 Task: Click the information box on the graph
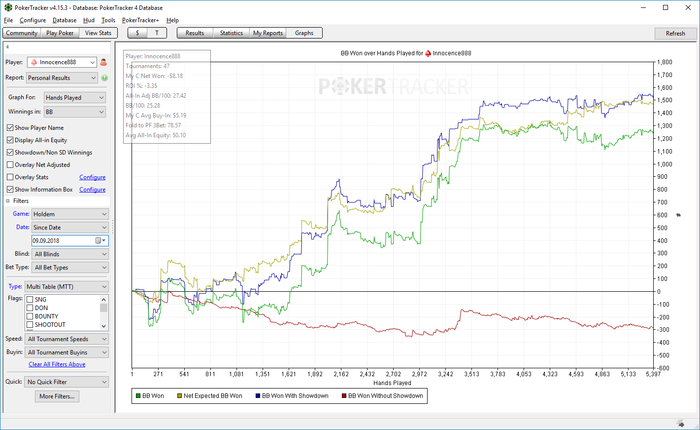pos(167,96)
